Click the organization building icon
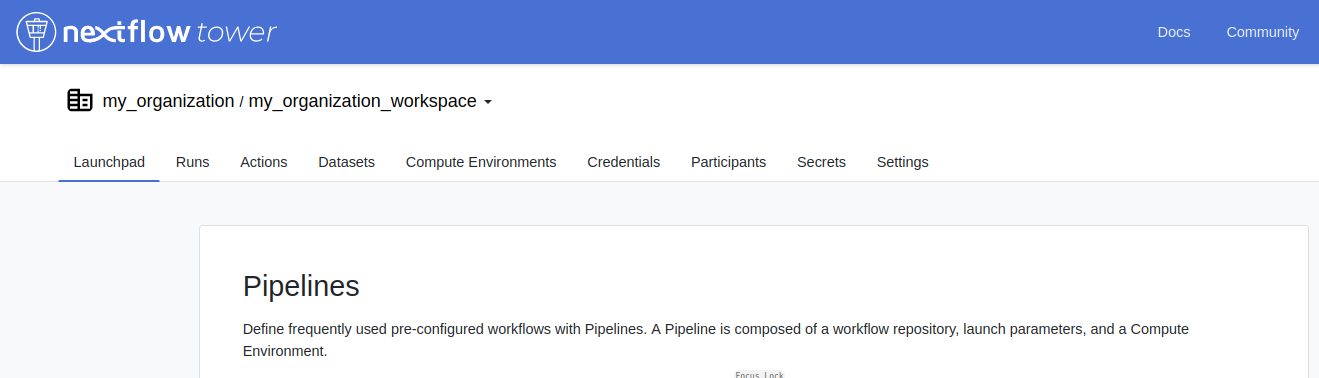The width and height of the screenshot is (1319, 378). tap(80, 100)
